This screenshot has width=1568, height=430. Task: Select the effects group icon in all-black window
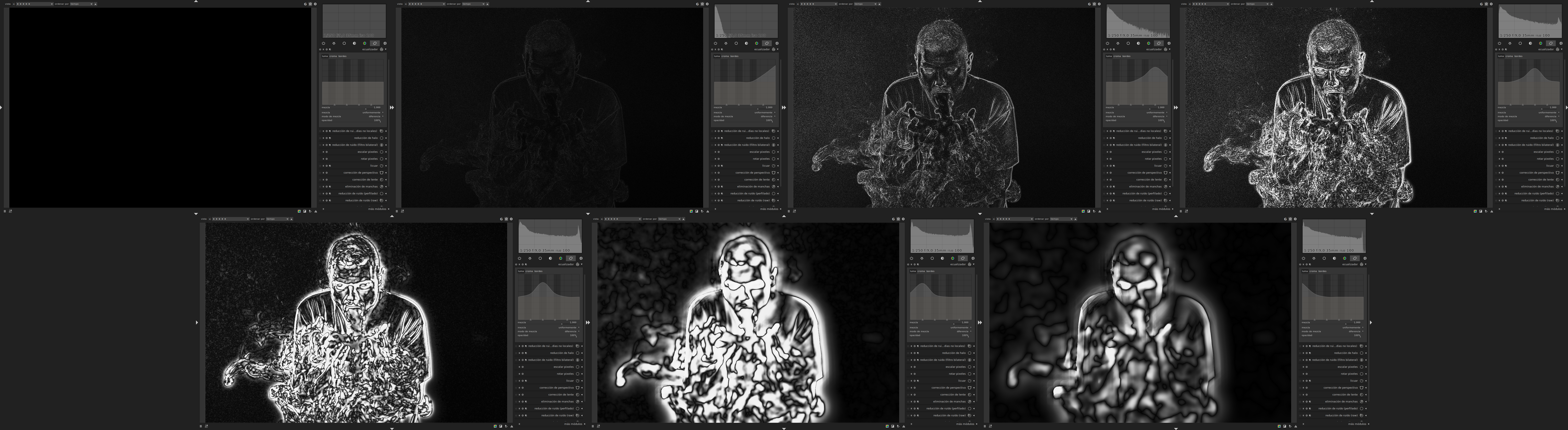385,43
